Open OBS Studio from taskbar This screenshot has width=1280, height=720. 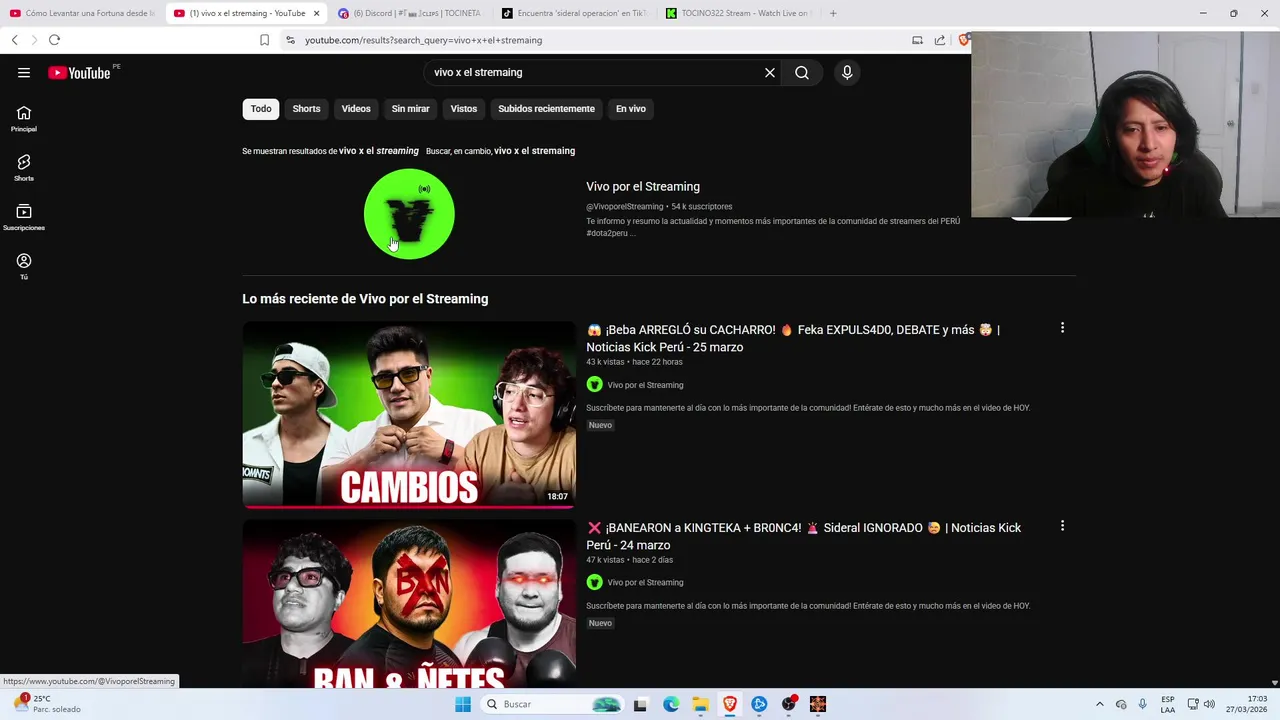789,704
